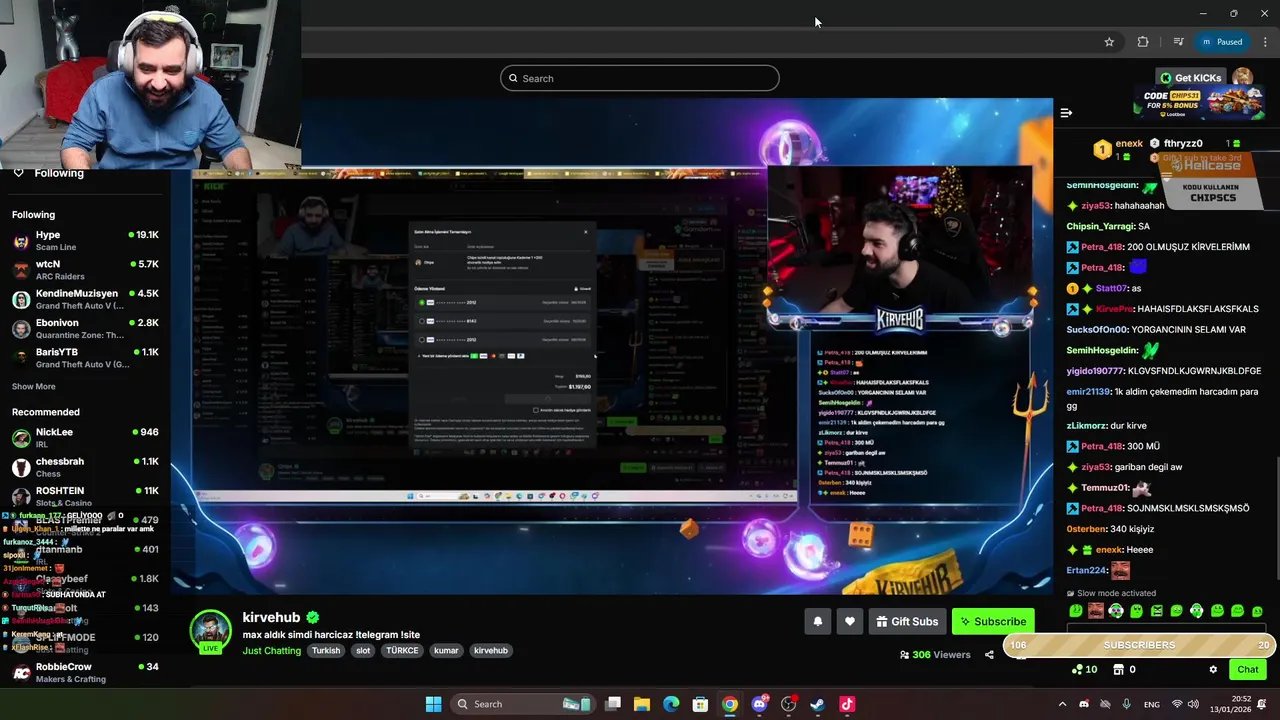Expand following list with Show More
The height and width of the screenshot is (720, 1280).
(x=34, y=386)
